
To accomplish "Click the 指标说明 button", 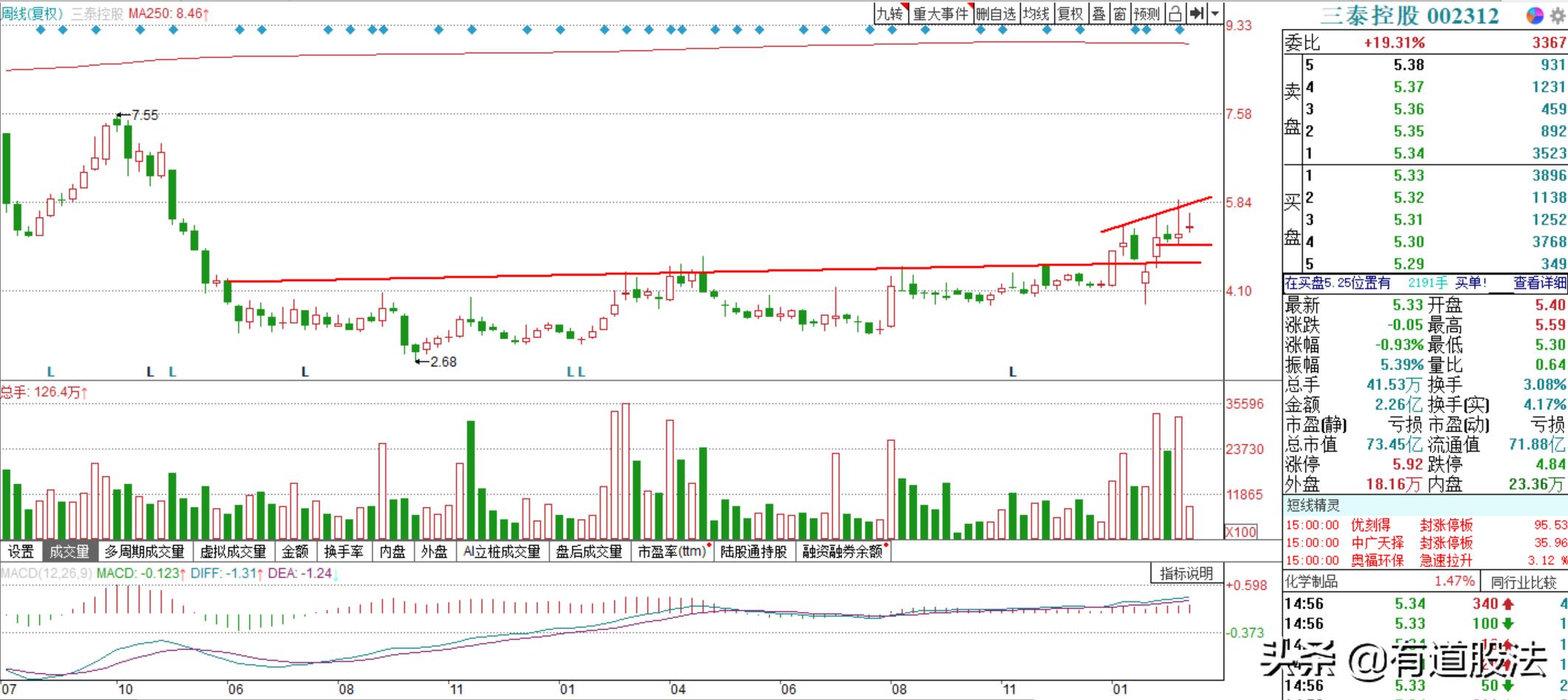I will [1186, 573].
